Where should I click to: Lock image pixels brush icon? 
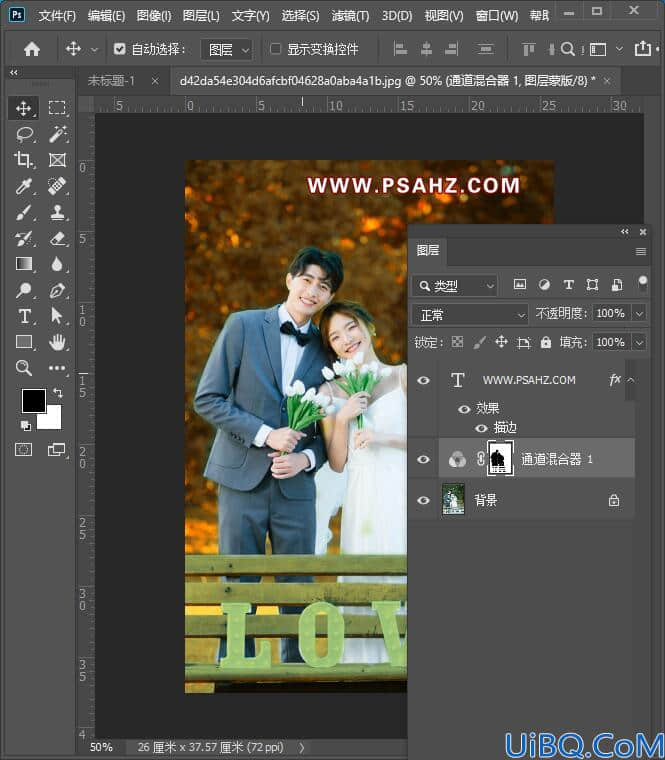click(479, 342)
